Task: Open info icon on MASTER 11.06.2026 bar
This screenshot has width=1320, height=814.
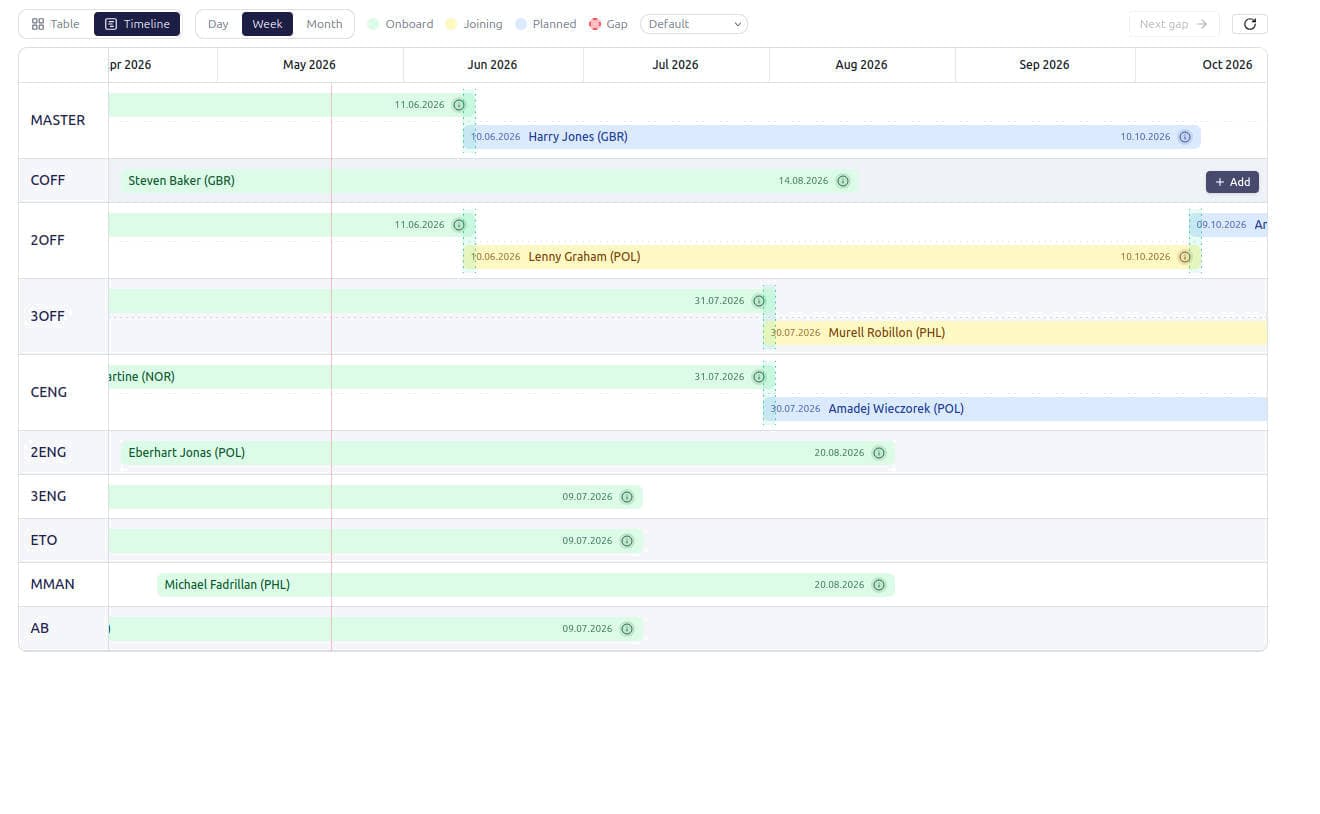Action: click(459, 105)
